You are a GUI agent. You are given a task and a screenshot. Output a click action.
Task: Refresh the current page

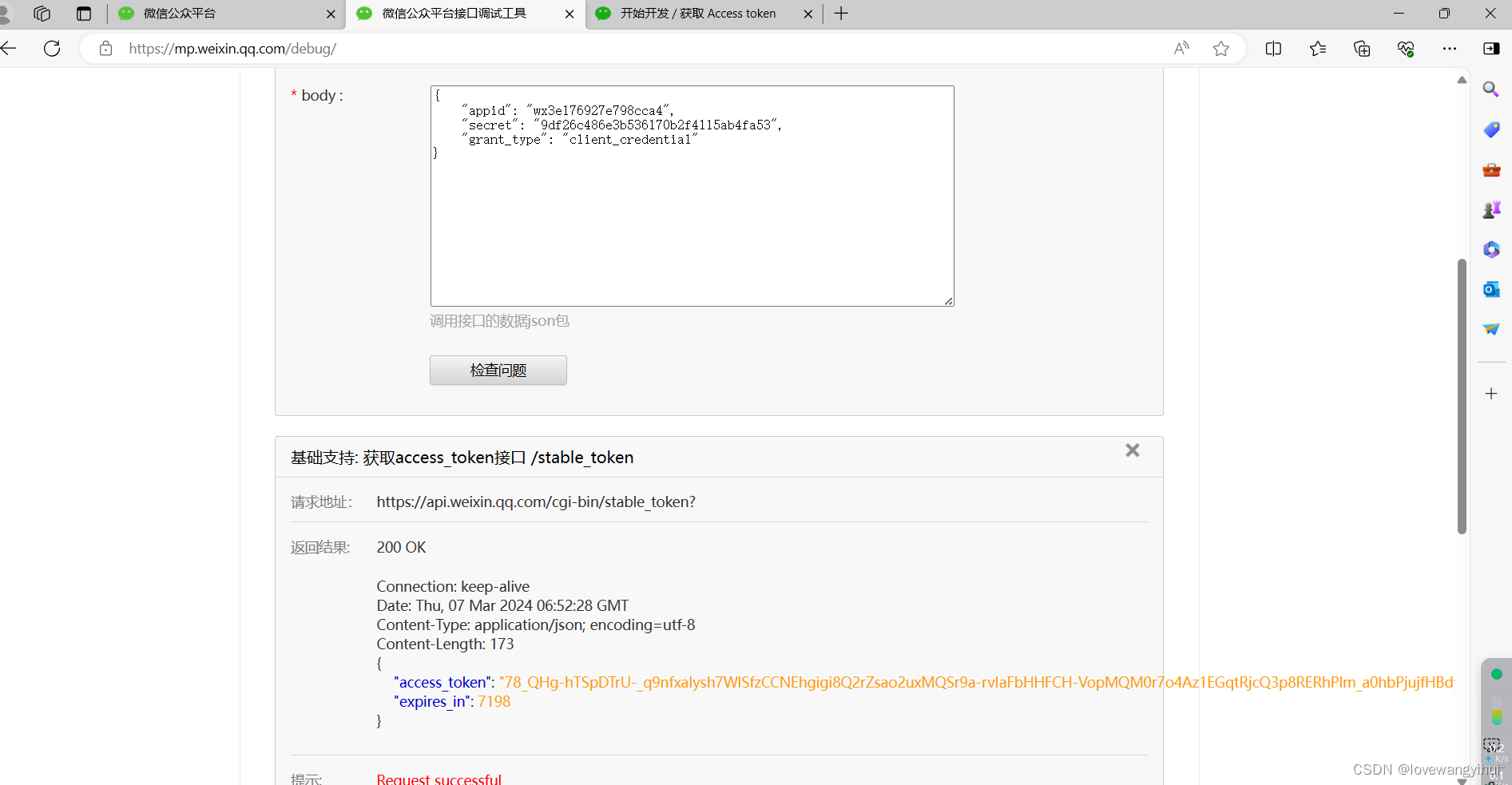point(52,49)
